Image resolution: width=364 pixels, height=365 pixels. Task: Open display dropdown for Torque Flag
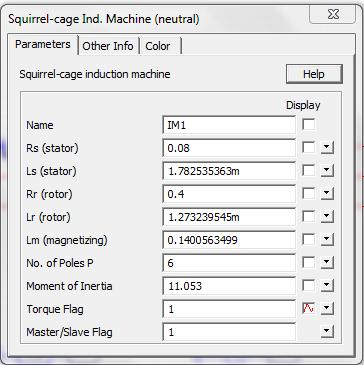click(x=327, y=309)
